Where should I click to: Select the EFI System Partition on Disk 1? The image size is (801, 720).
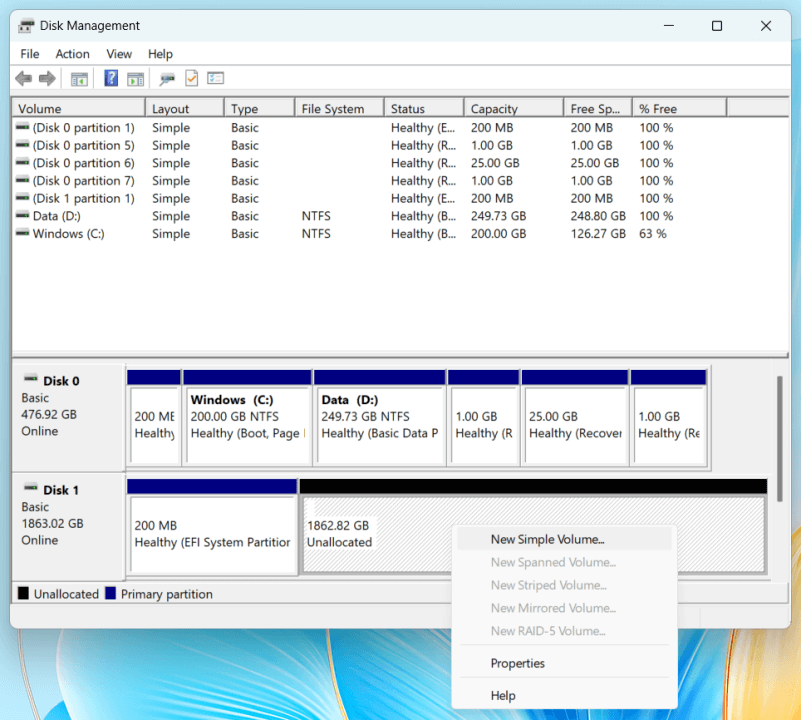[213, 530]
